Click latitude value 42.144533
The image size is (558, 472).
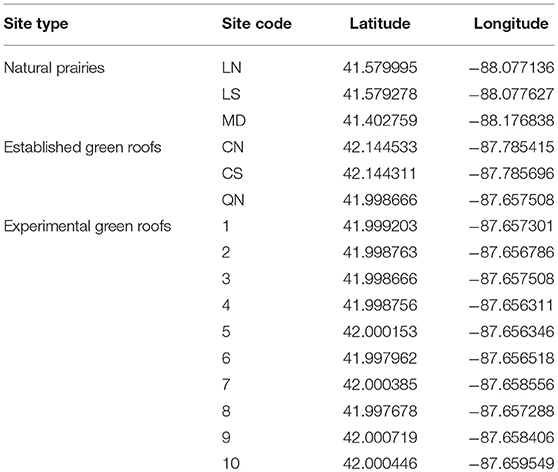(x=380, y=147)
